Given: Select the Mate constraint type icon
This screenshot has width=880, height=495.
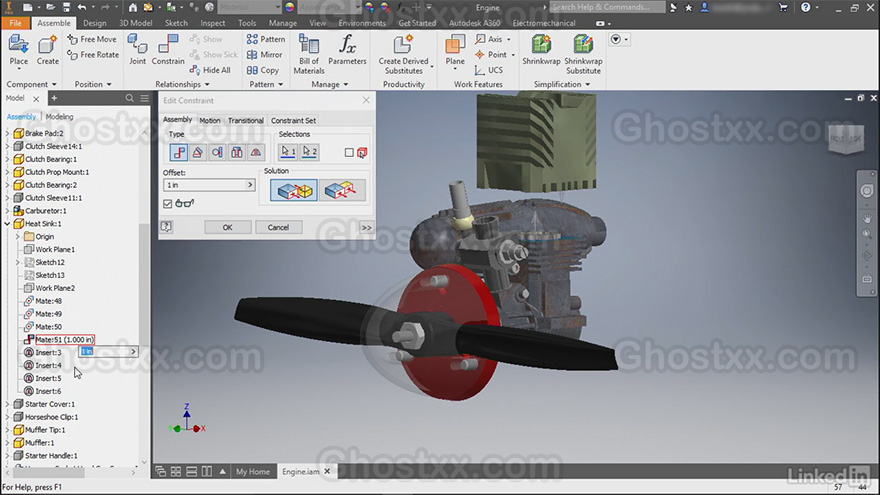Looking at the screenshot, I should pyautogui.click(x=178, y=152).
